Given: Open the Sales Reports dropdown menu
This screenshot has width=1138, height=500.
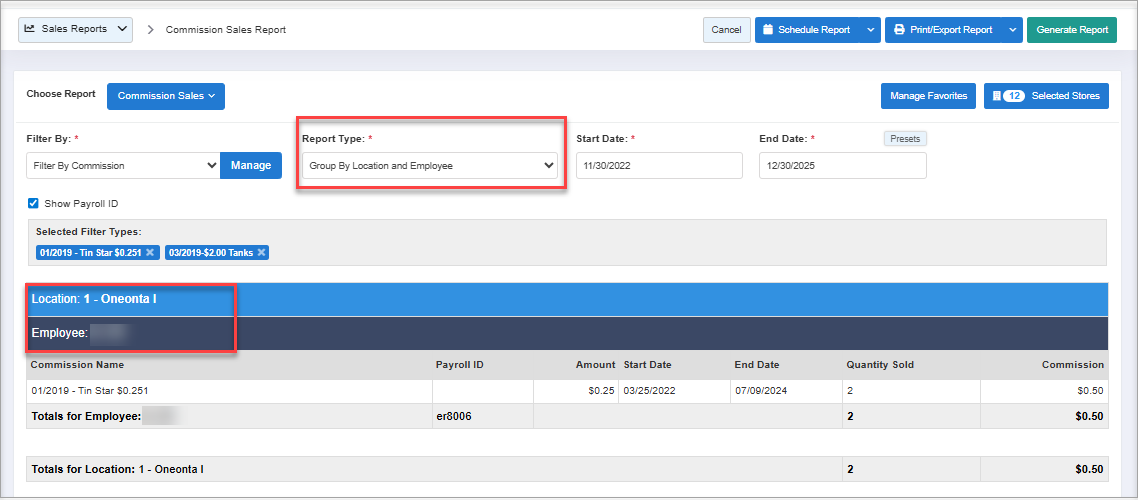Looking at the screenshot, I should coord(75,29).
